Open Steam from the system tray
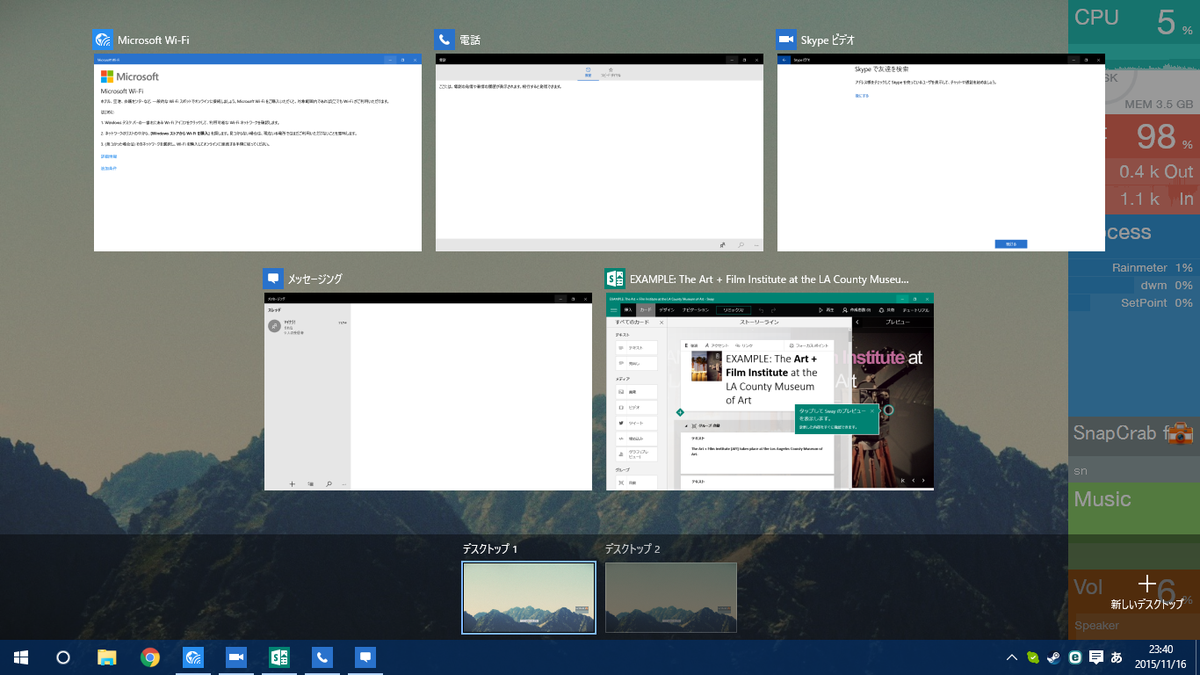Viewport: 1200px width, 675px height. pos(1053,657)
